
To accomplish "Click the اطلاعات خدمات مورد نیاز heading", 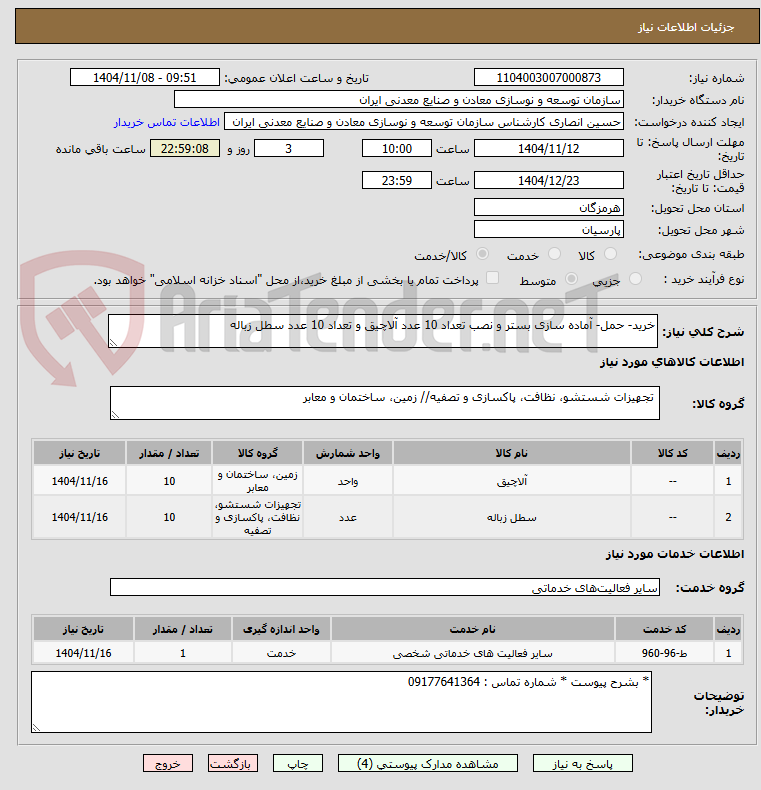I will click(675, 554).
